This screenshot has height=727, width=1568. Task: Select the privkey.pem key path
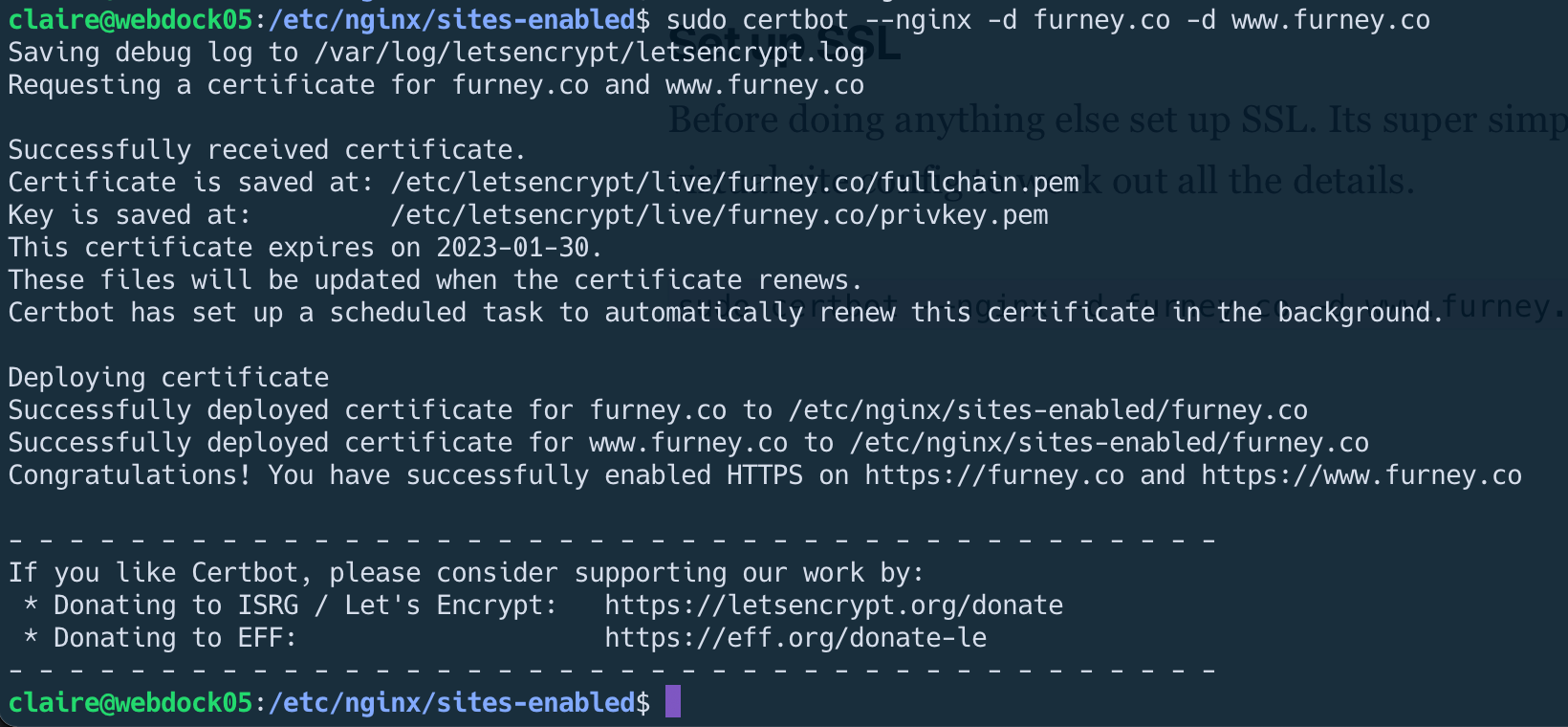719,215
